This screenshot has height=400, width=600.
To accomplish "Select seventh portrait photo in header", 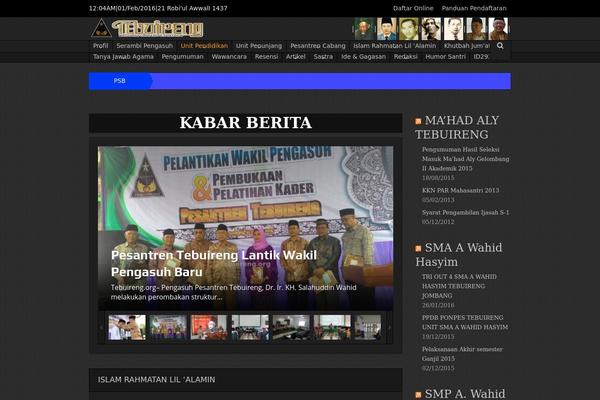I will click(x=498, y=29).
